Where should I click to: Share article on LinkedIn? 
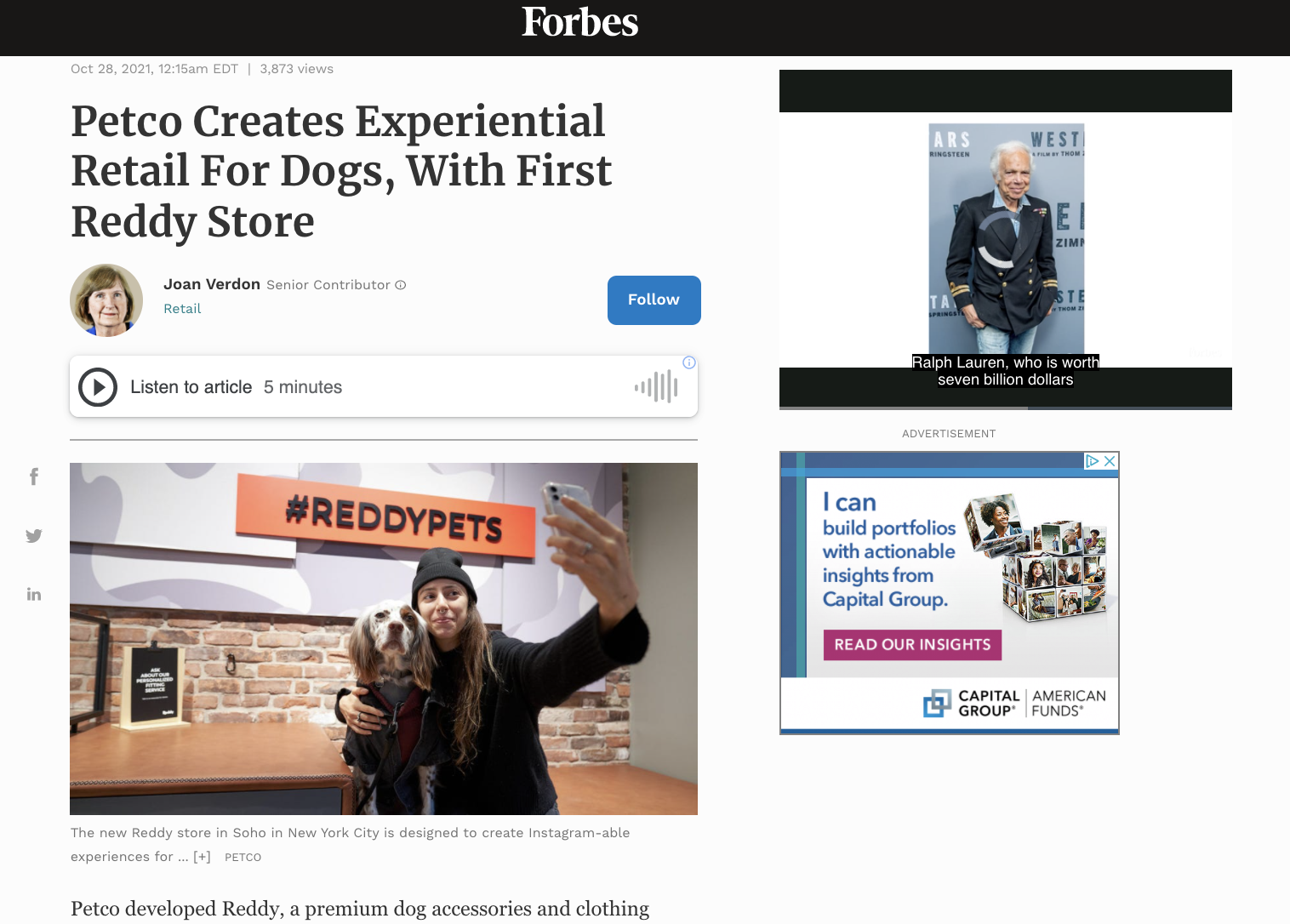pyautogui.click(x=34, y=594)
